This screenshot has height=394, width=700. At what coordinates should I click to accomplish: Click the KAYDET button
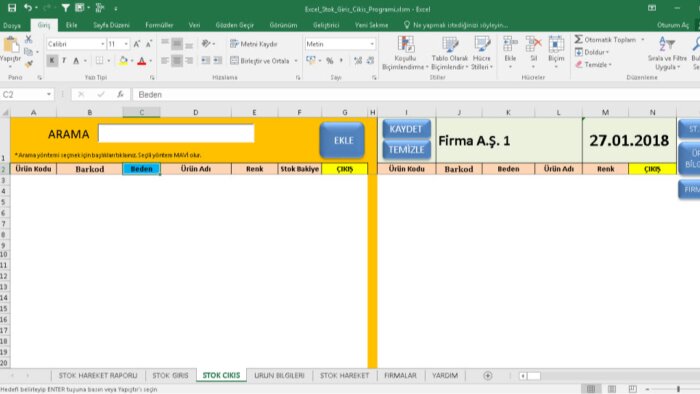(x=406, y=129)
